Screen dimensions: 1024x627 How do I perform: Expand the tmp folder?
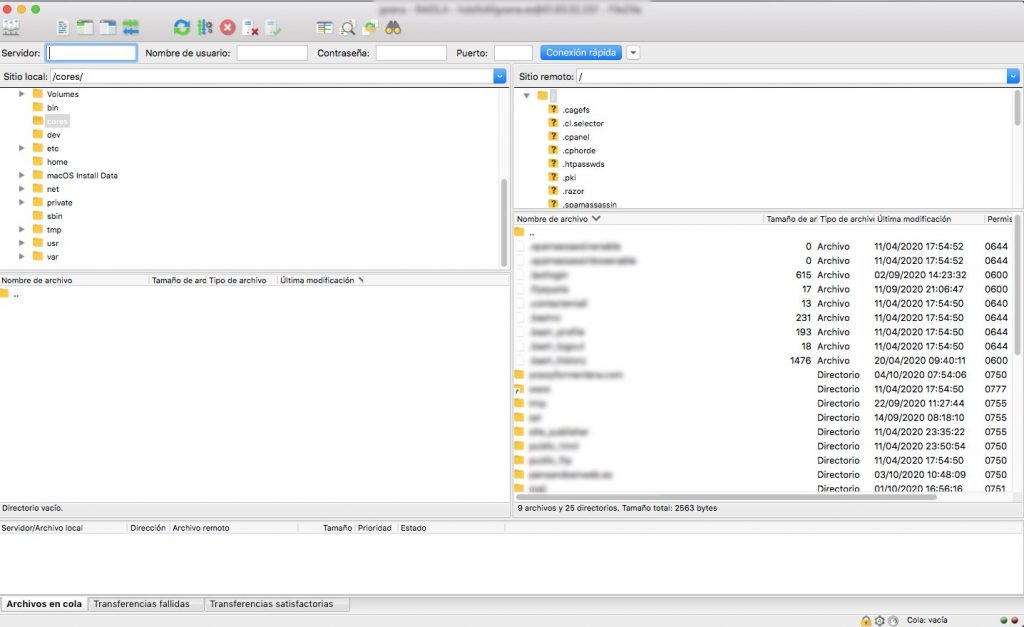coord(22,229)
